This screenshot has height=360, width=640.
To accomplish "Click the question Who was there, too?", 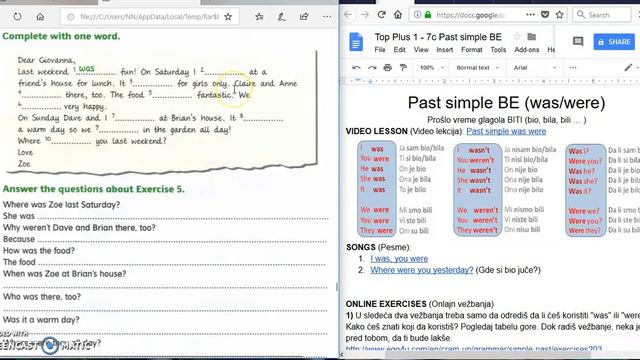I will click(42, 297).
